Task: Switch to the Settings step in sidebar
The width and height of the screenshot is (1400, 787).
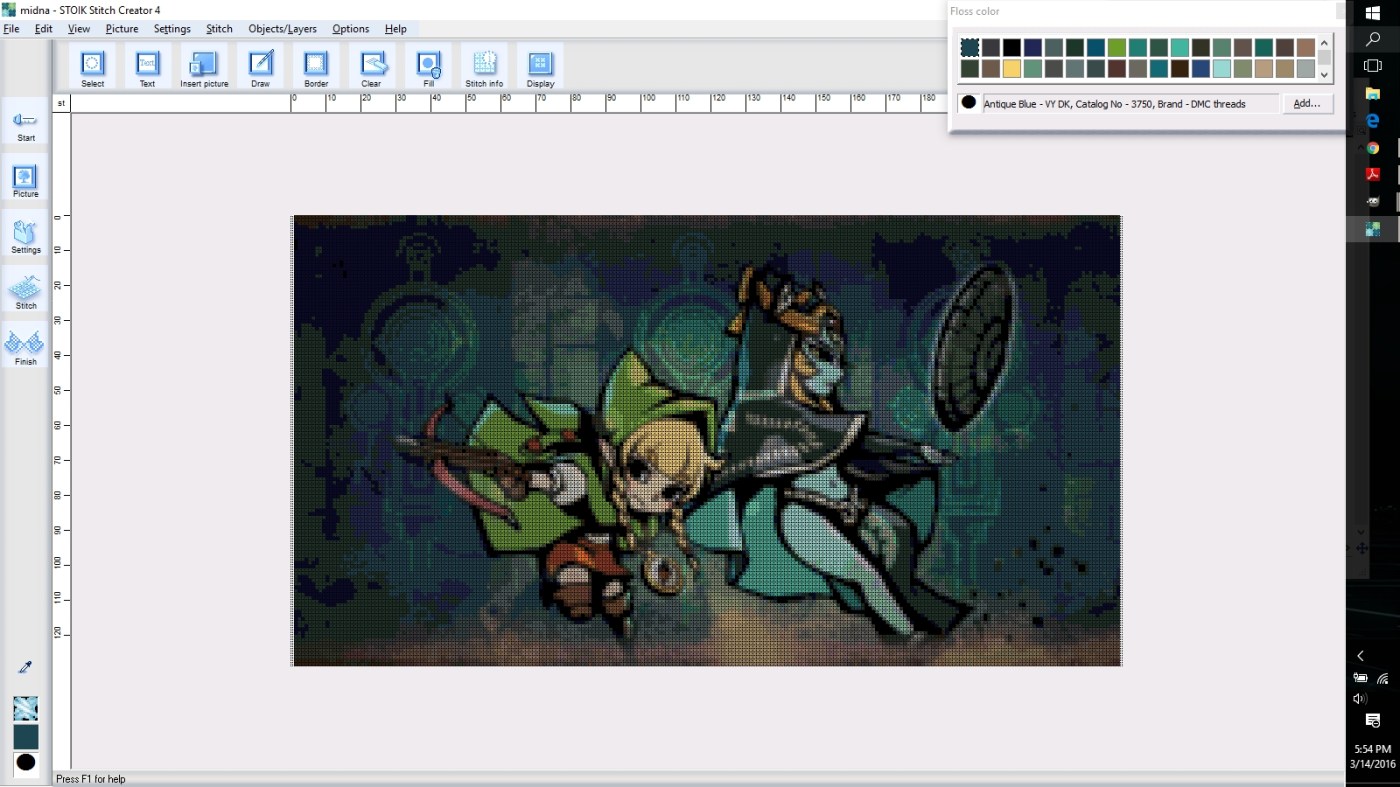Action: tap(26, 235)
